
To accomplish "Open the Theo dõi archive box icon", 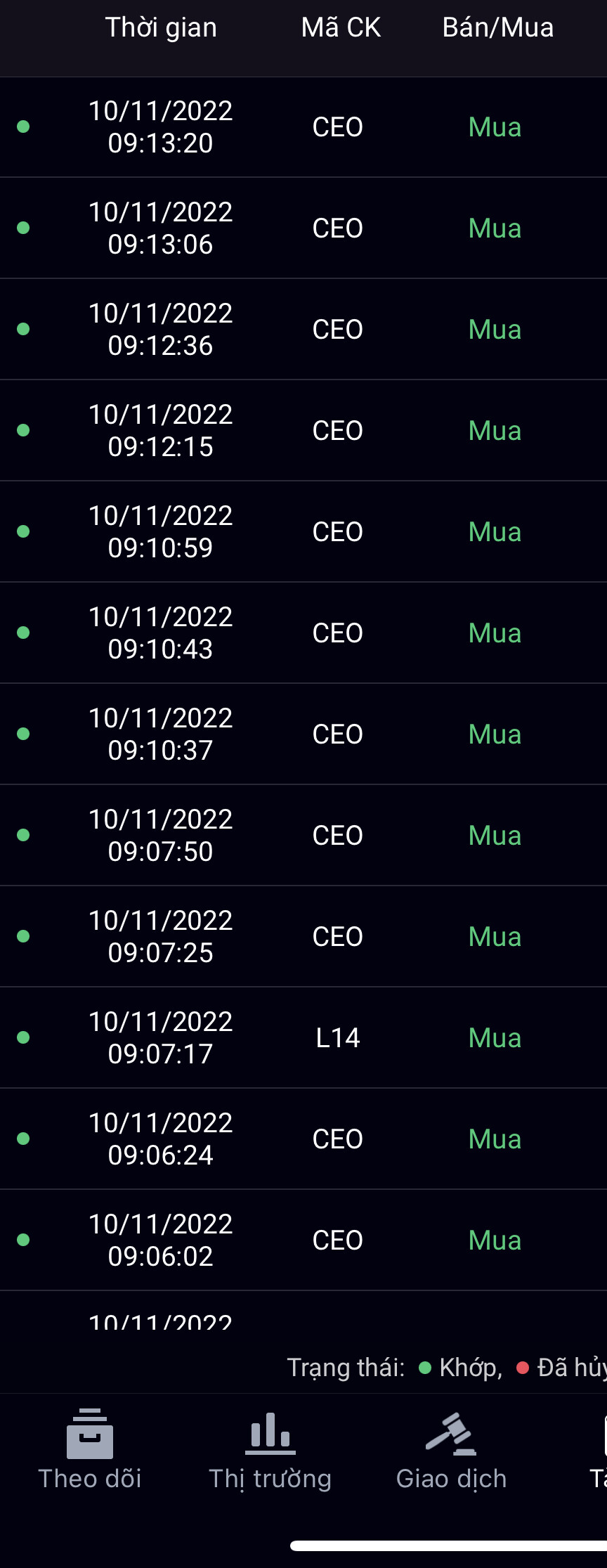I will 90,1434.
